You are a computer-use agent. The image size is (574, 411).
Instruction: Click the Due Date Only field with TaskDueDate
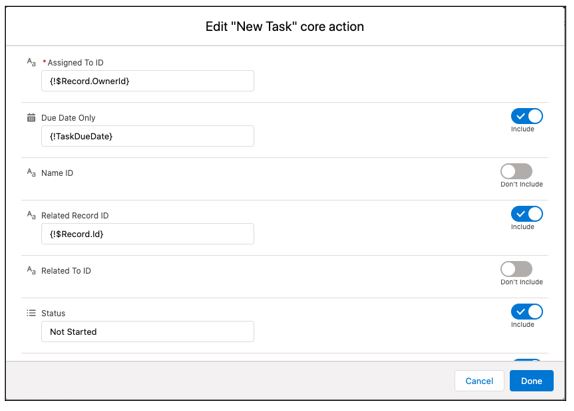coord(148,136)
